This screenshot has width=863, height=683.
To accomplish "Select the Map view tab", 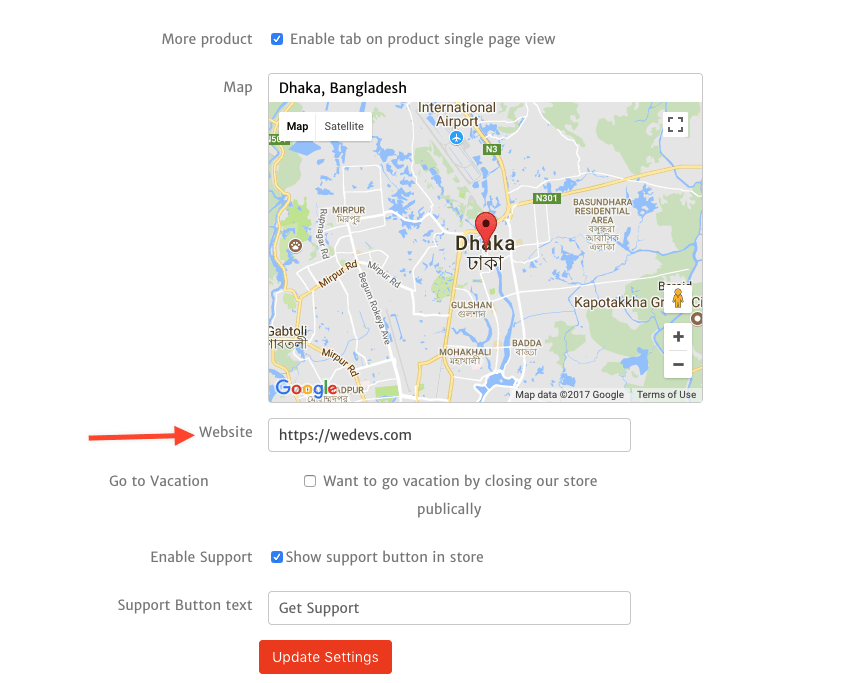I will click(x=297, y=126).
